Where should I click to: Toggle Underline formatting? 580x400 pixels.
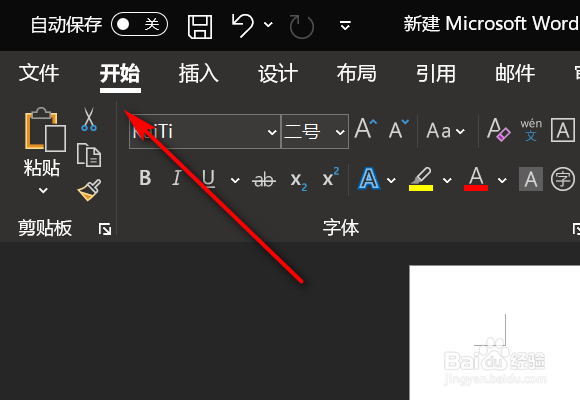(x=208, y=179)
